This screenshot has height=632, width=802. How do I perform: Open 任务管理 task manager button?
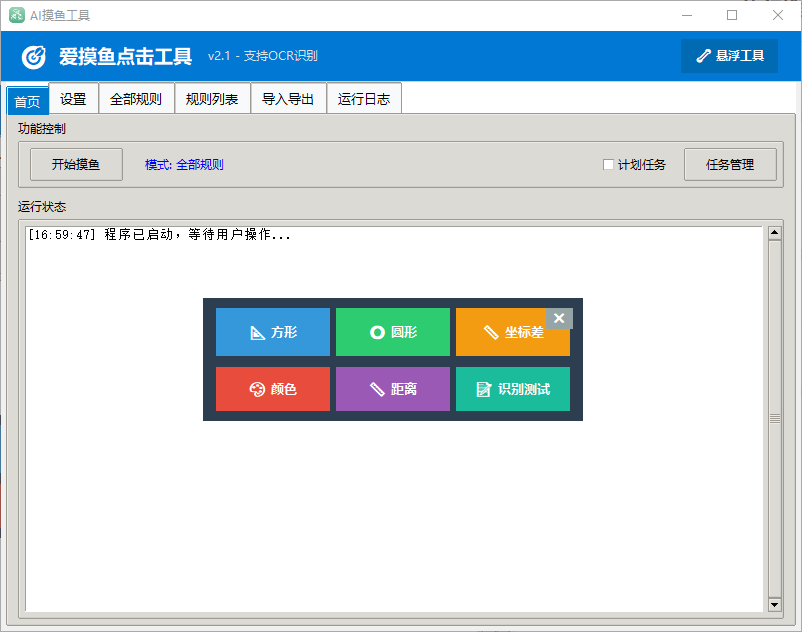(x=730, y=164)
